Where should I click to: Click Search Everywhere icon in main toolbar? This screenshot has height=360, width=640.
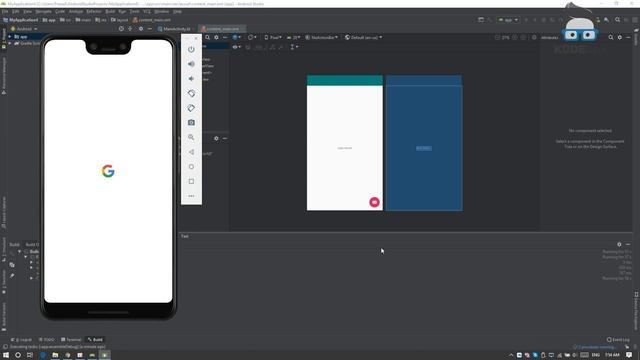618,20
